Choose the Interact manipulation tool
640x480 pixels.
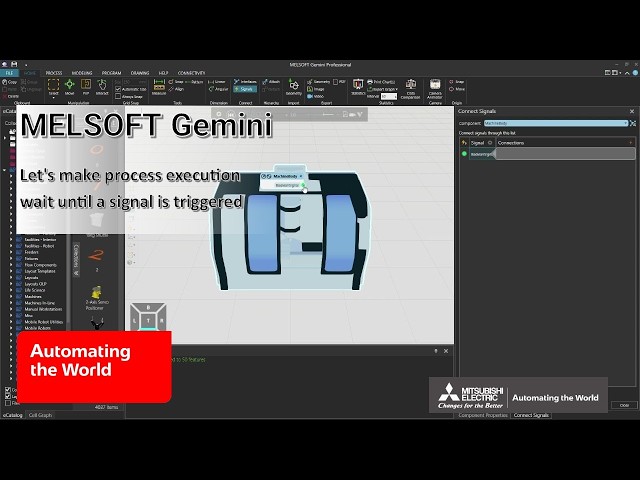click(x=102, y=87)
